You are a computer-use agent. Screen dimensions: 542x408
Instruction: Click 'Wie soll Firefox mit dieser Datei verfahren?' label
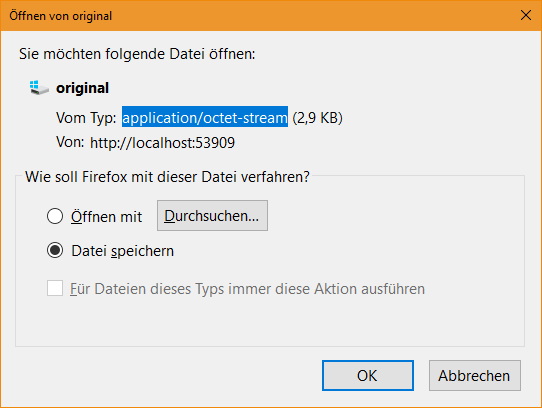point(167,177)
